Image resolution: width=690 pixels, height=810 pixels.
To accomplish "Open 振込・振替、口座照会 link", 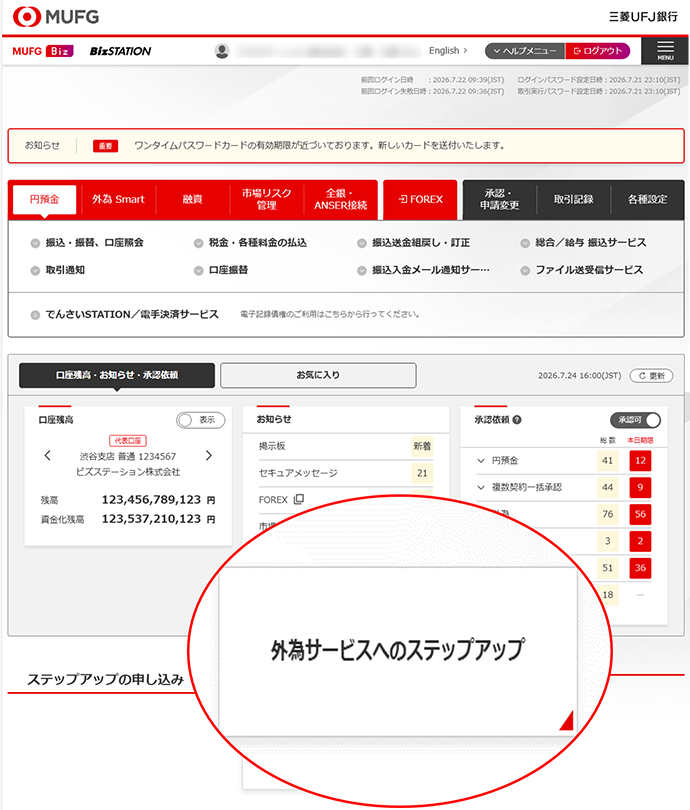I will point(94,242).
